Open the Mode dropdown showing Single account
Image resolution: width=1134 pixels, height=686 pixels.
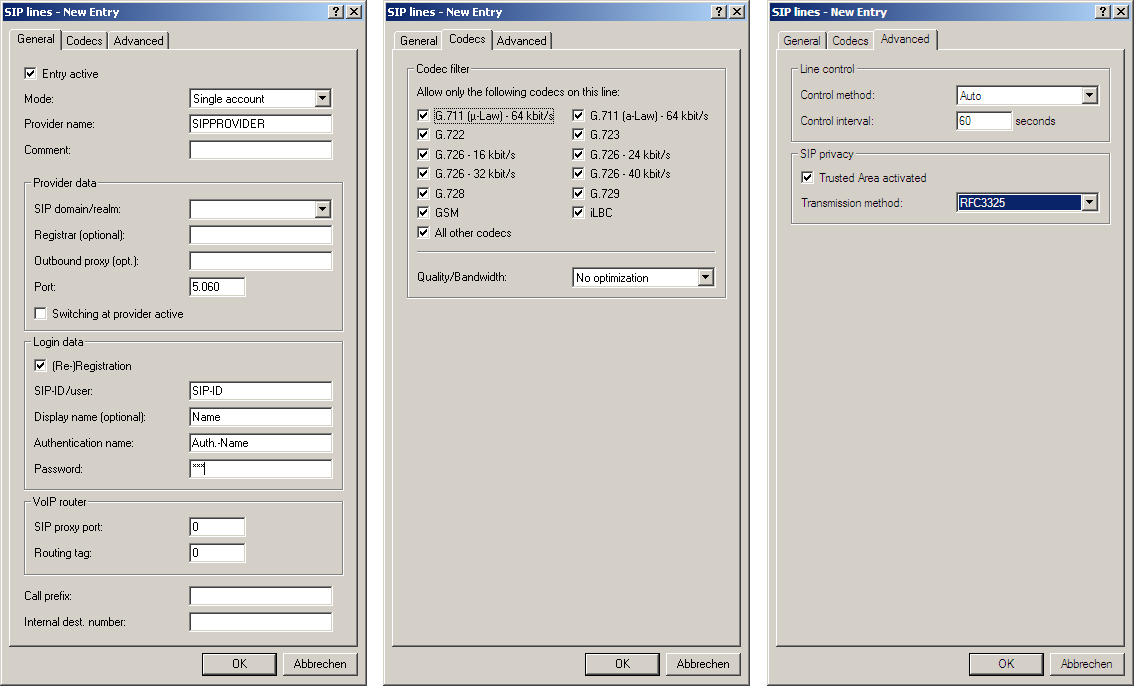322,99
